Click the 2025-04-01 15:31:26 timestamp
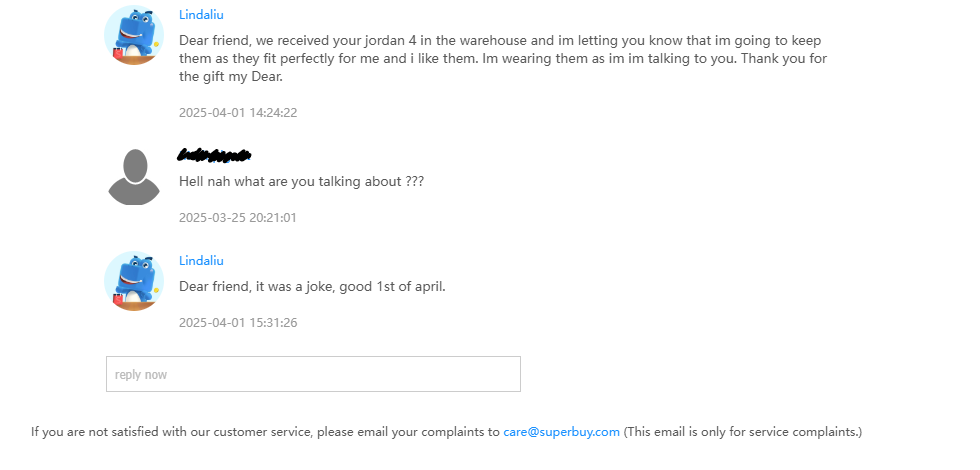Screen dimensions: 980x470 coord(238,323)
